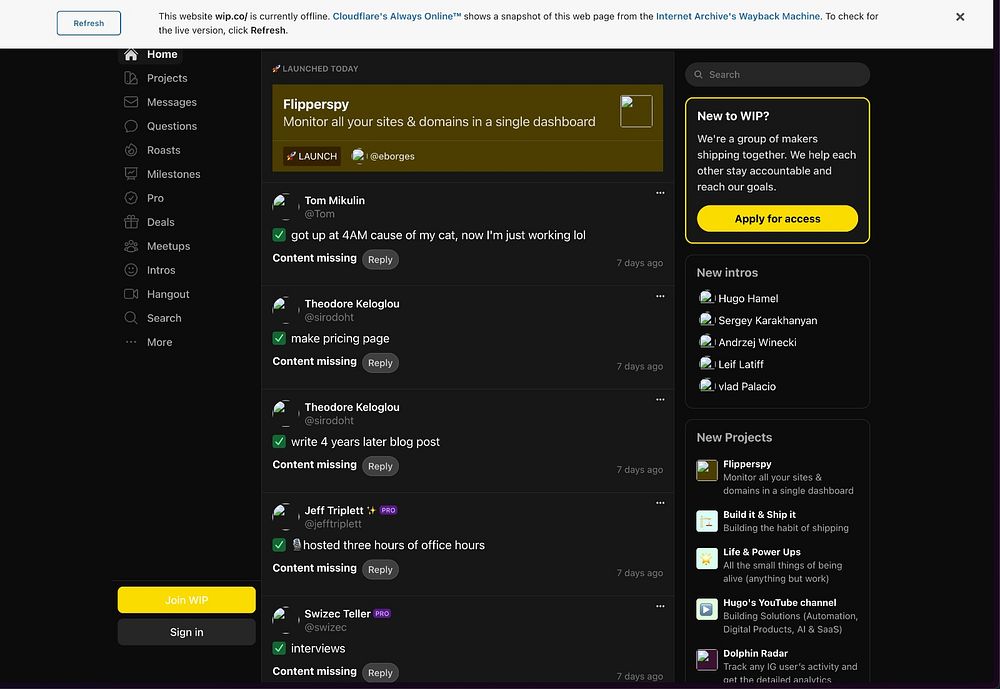Click the Hangout video camera icon
This screenshot has height=689, width=1000.
point(131,294)
